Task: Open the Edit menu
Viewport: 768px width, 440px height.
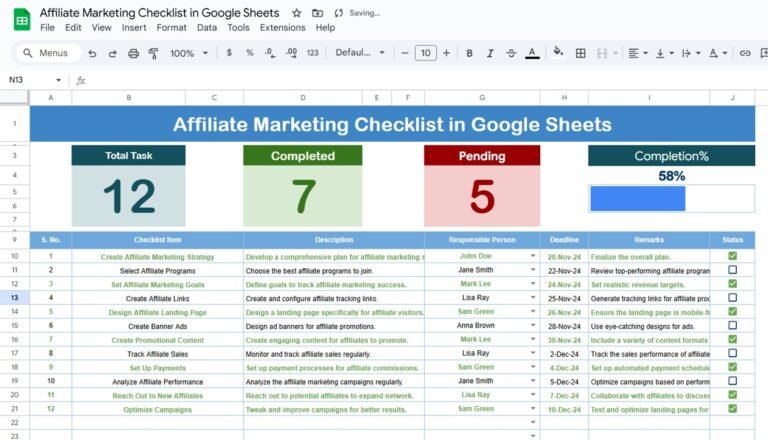Action: click(x=73, y=28)
